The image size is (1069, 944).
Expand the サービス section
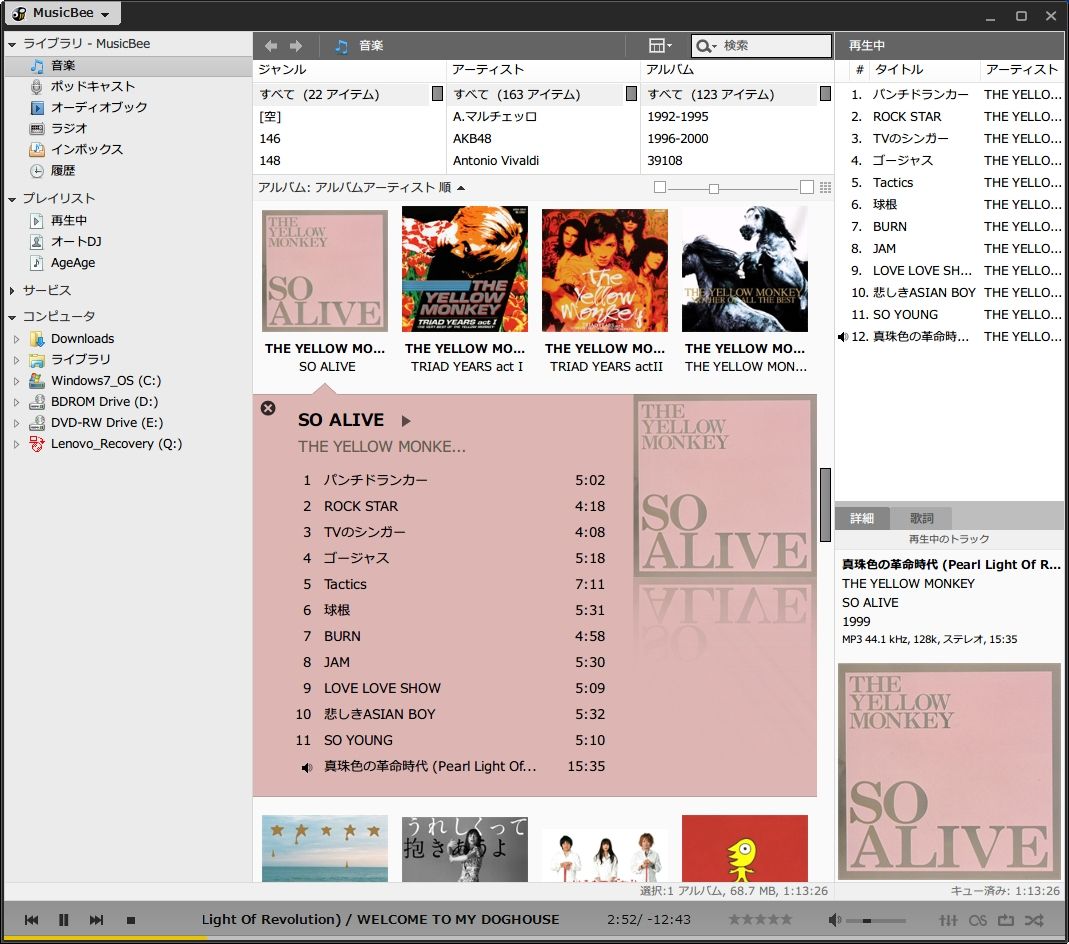[12, 291]
